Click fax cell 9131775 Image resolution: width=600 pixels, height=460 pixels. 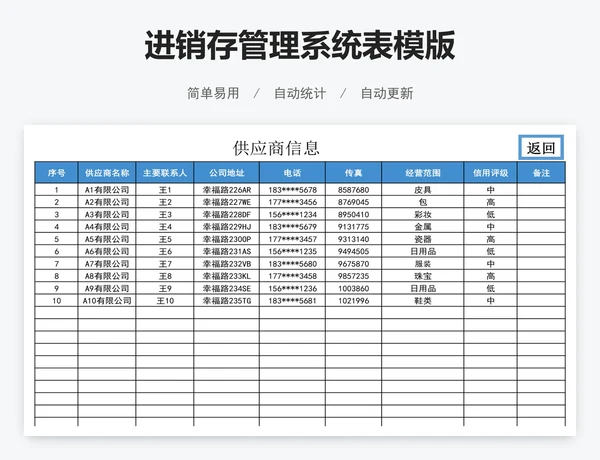click(x=353, y=227)
